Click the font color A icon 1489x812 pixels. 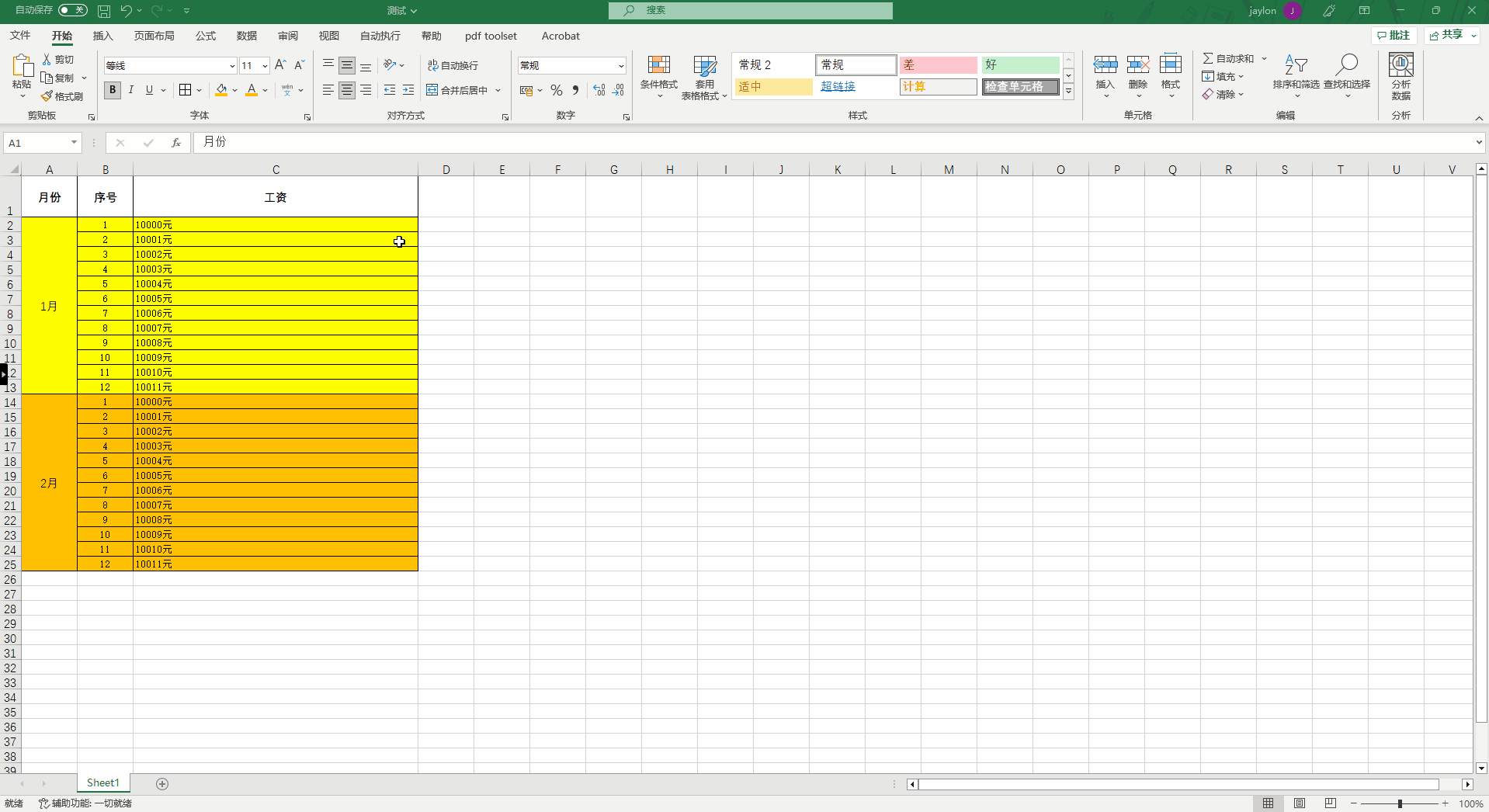pyautogui.click(x=252, y=90)
